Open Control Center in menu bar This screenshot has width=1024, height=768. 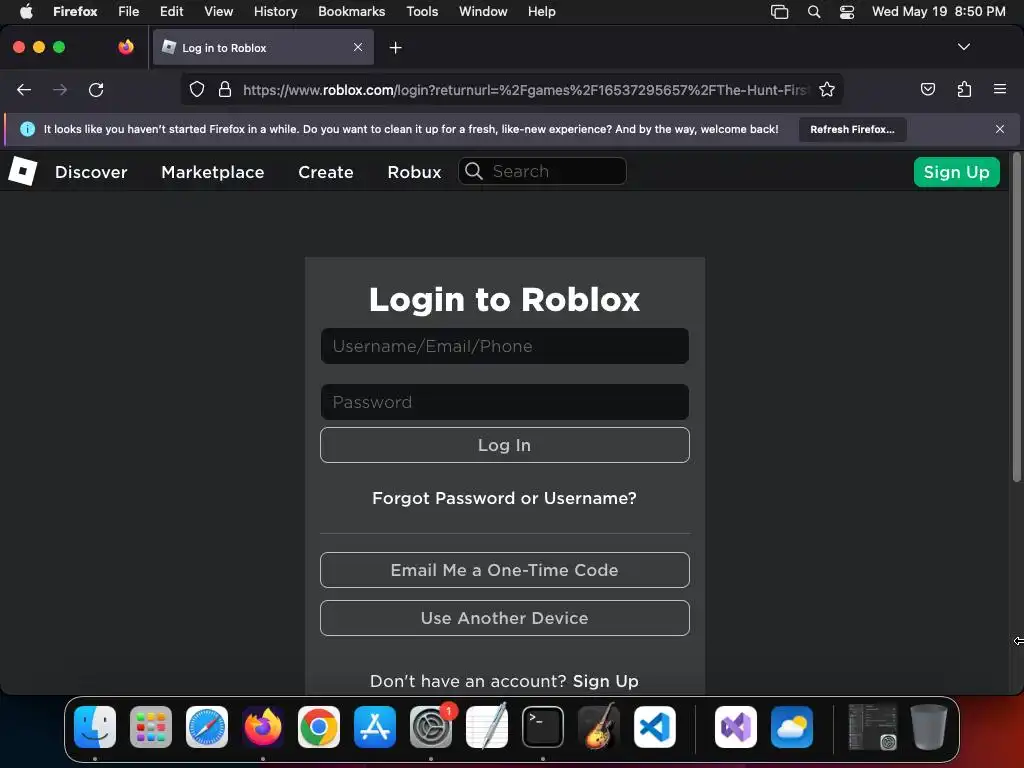pyautogui.click(x=847, y=12)
